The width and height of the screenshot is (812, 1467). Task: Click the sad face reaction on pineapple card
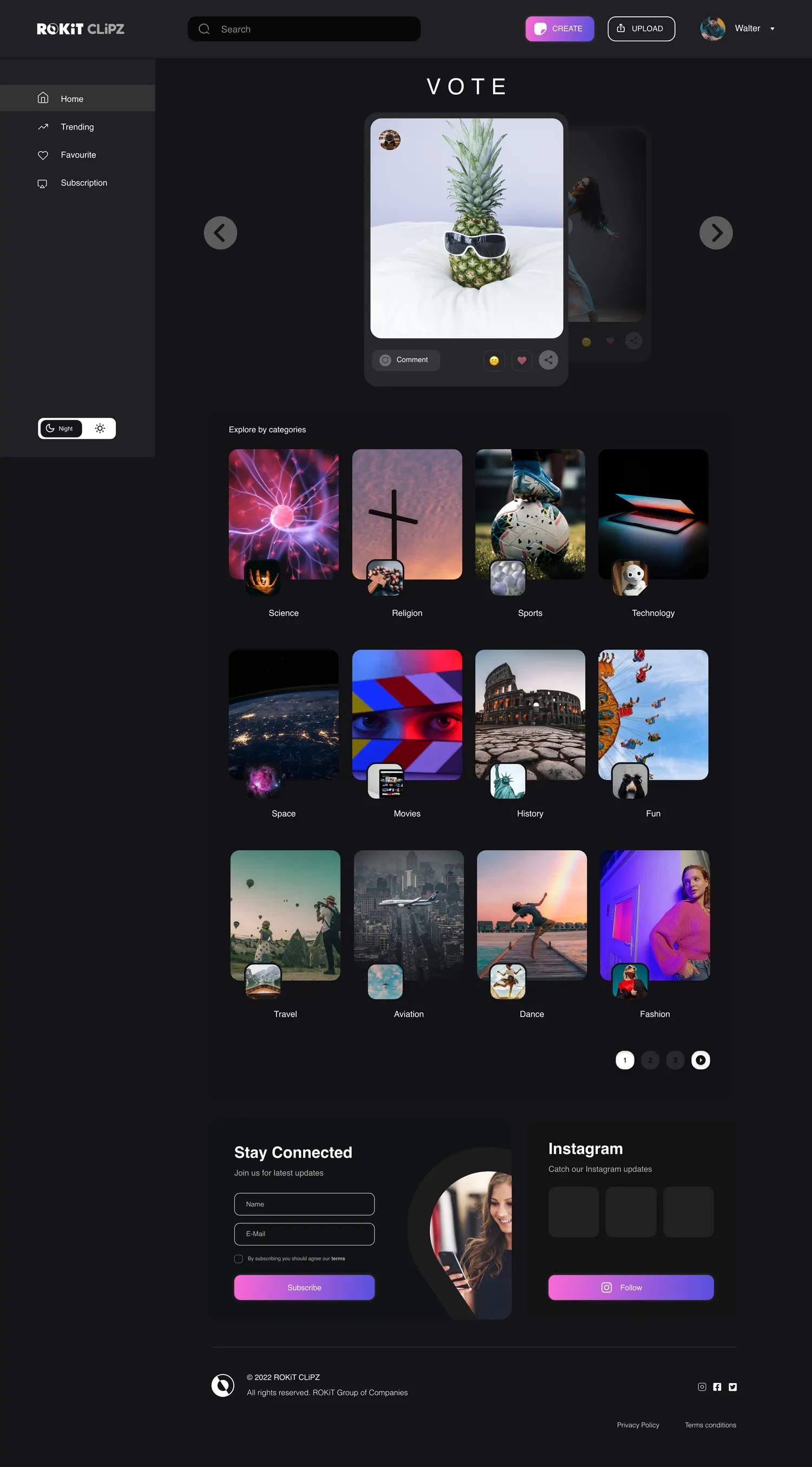(494, 360)
